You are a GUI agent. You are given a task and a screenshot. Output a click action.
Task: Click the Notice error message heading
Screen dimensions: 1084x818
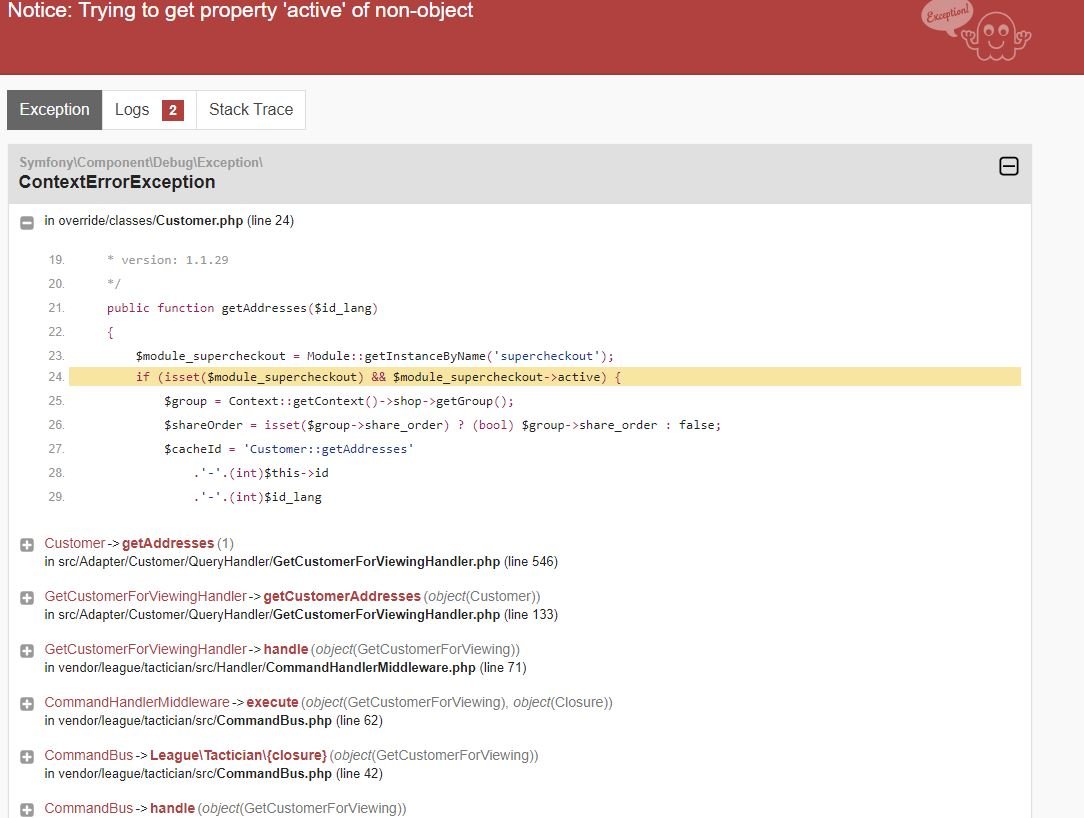(240, 10)
